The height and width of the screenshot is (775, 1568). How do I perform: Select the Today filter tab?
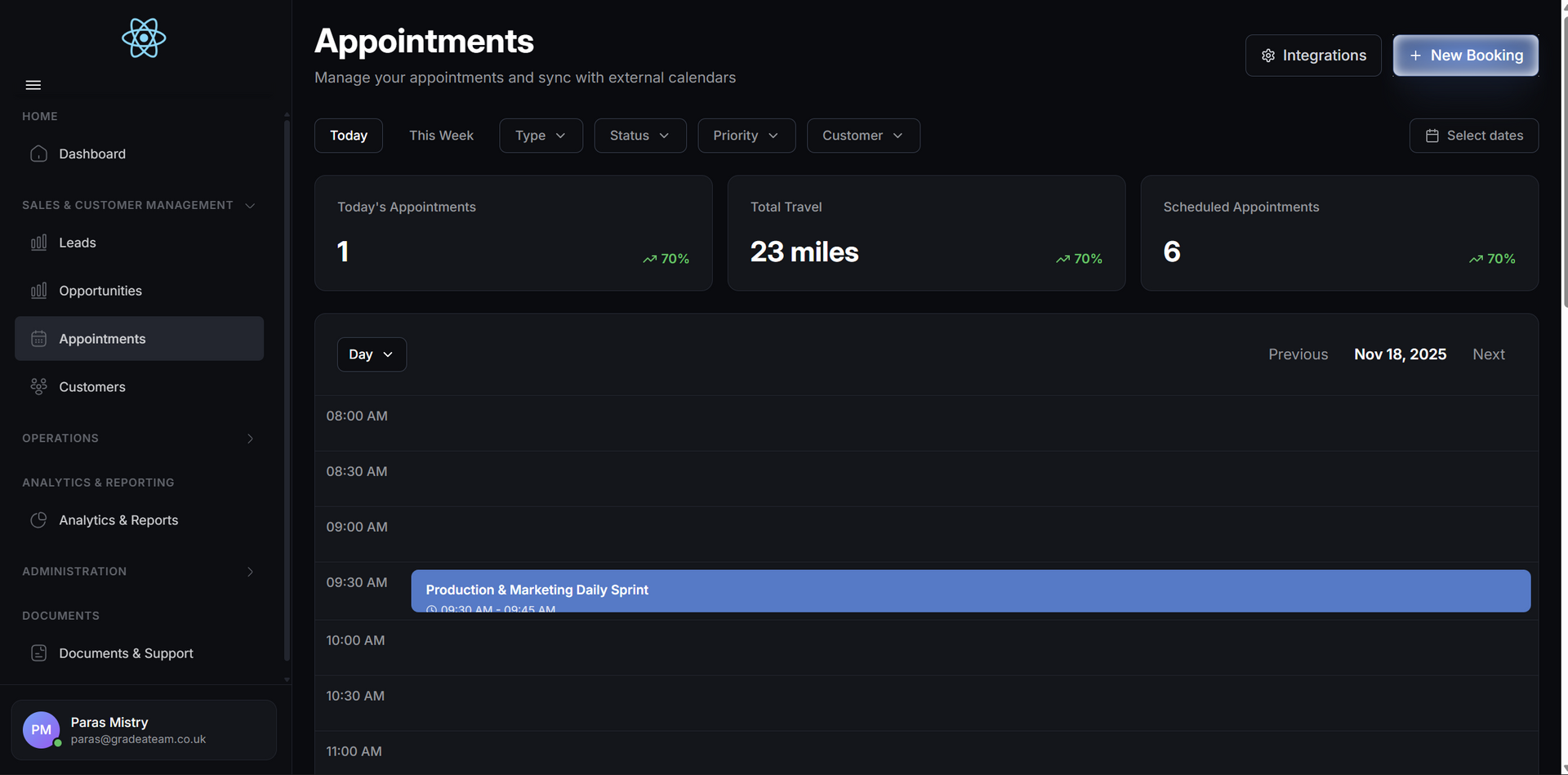click(x=348, y=136)
